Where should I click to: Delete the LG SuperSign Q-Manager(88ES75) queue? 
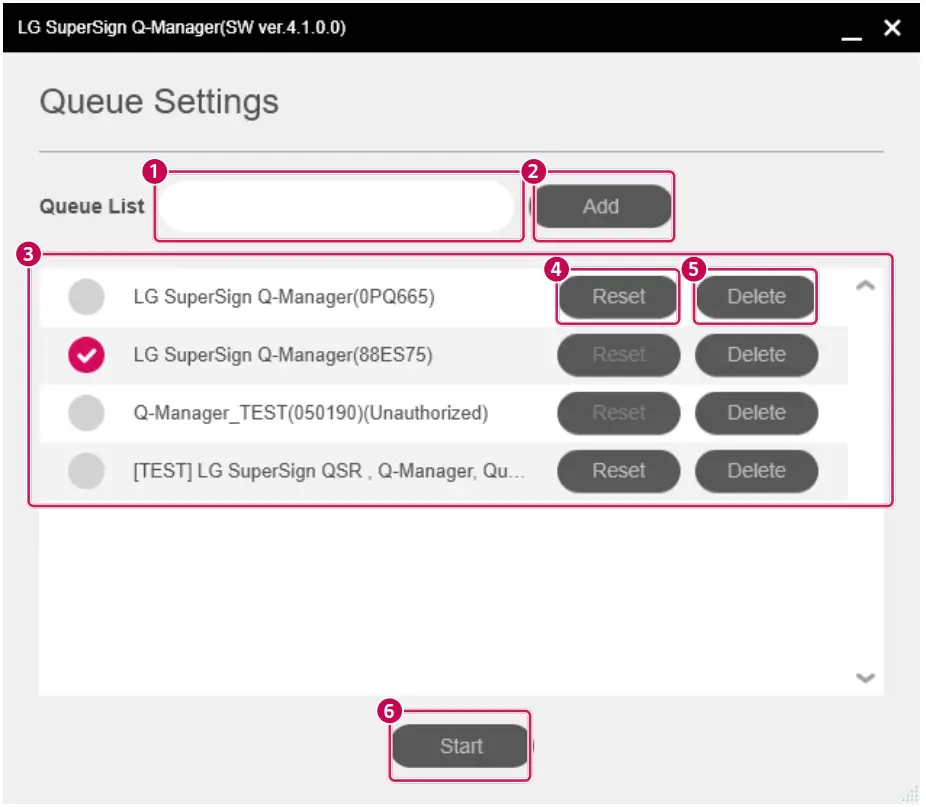756,355
